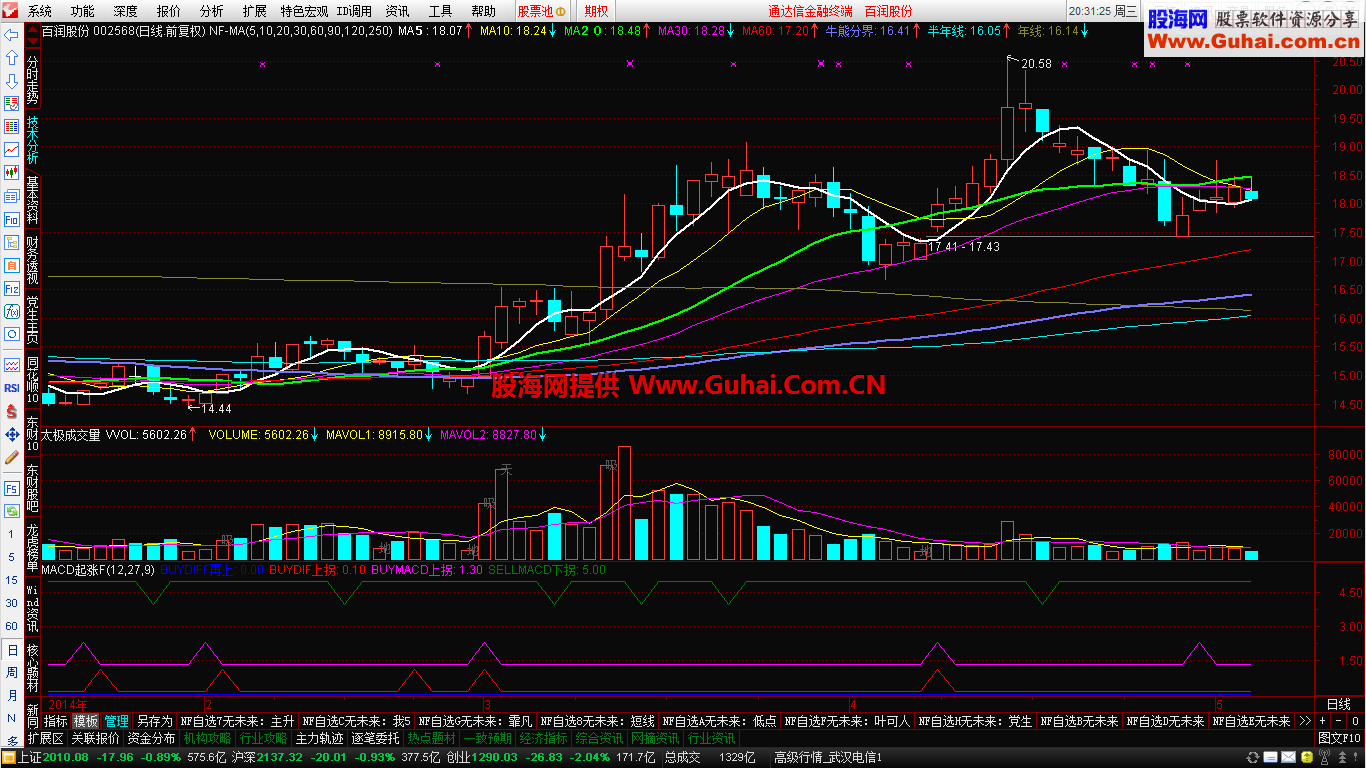1366x768 pixels.
Task: Click the − zoom button at chart bottom-right
Action: [x=1338, y=721]
